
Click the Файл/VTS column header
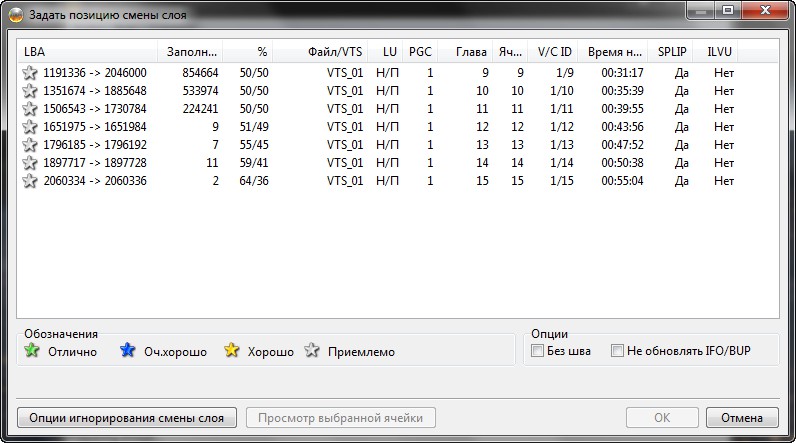coord(320,52)
